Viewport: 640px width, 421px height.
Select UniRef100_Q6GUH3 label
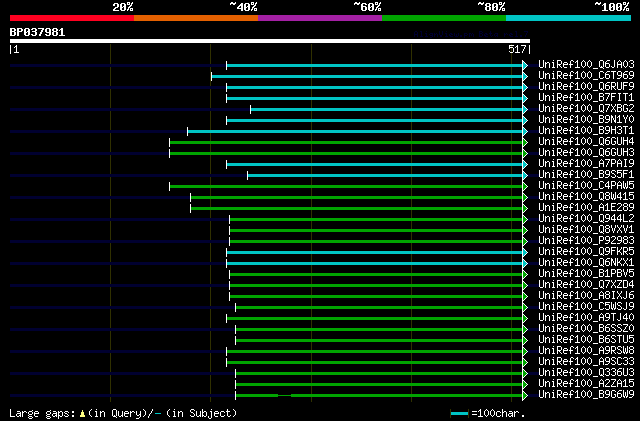tap(586, 153)
